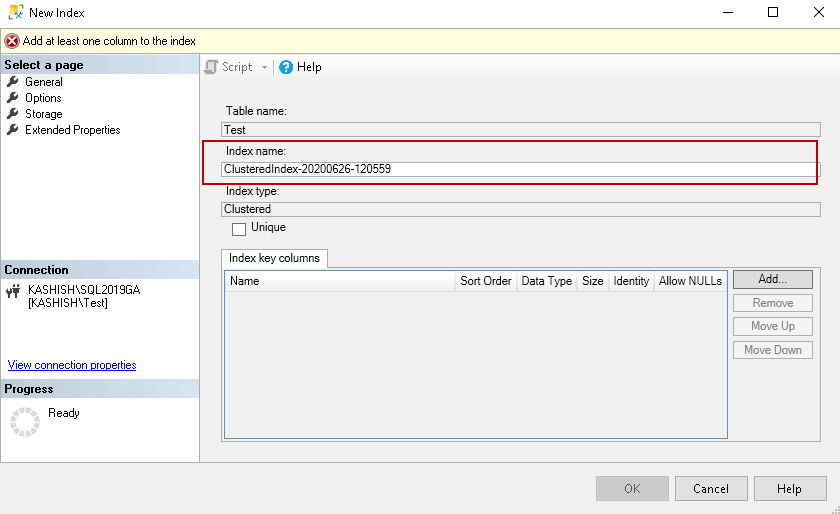Click the Script toolbar icon
The height and width of the screenshot is (514, 840).
(x=211, y=67)
